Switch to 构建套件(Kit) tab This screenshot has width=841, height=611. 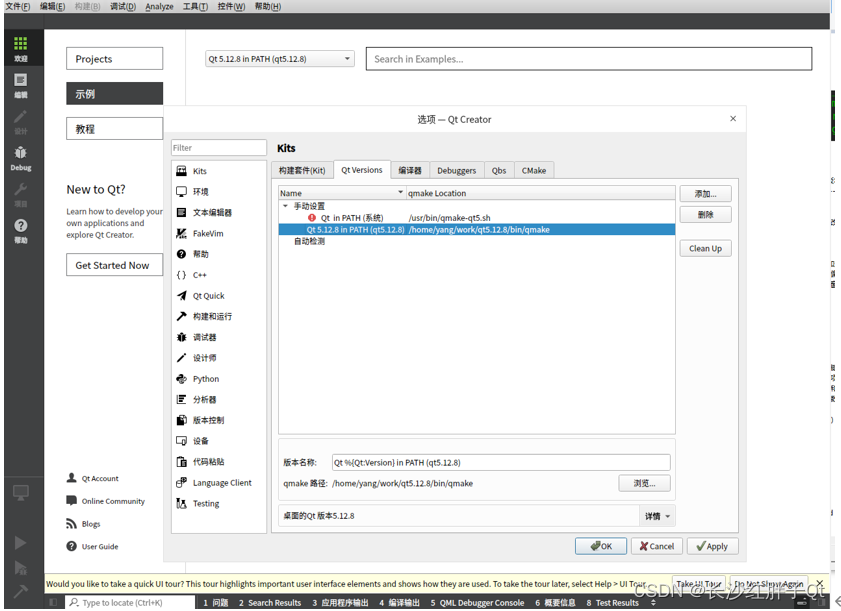(302, 171)
